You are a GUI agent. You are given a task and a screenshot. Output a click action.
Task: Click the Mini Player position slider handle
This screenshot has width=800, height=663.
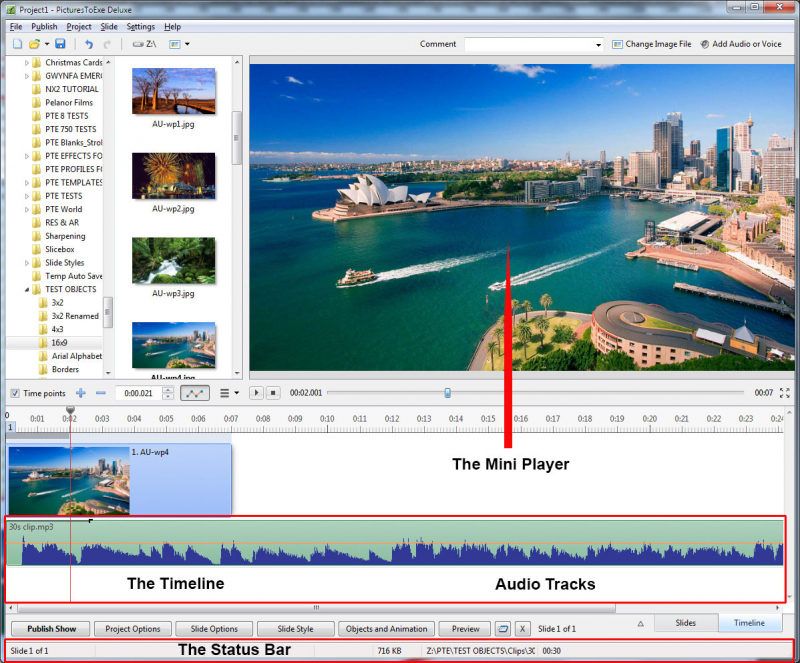coord(447,392)
